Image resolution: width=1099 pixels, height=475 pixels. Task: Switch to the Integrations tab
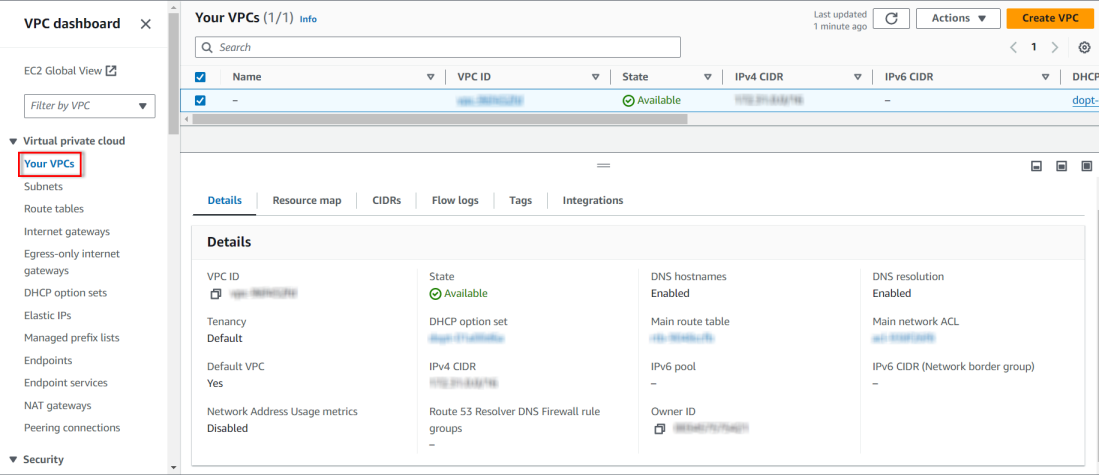[593, 200]
